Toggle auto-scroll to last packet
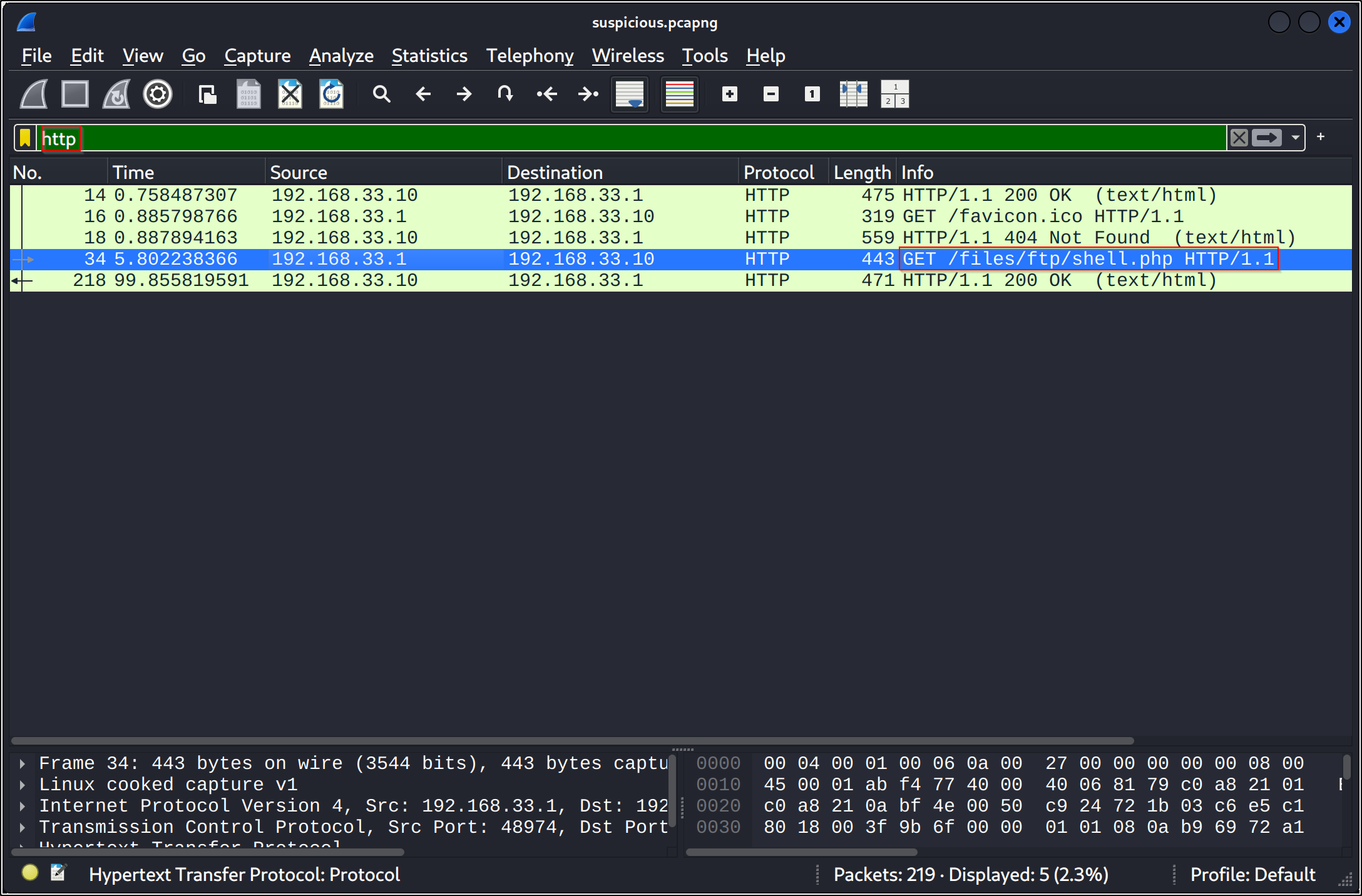Image resolution: width=1362 pixels, height=896 pixels. coord(629,94)
